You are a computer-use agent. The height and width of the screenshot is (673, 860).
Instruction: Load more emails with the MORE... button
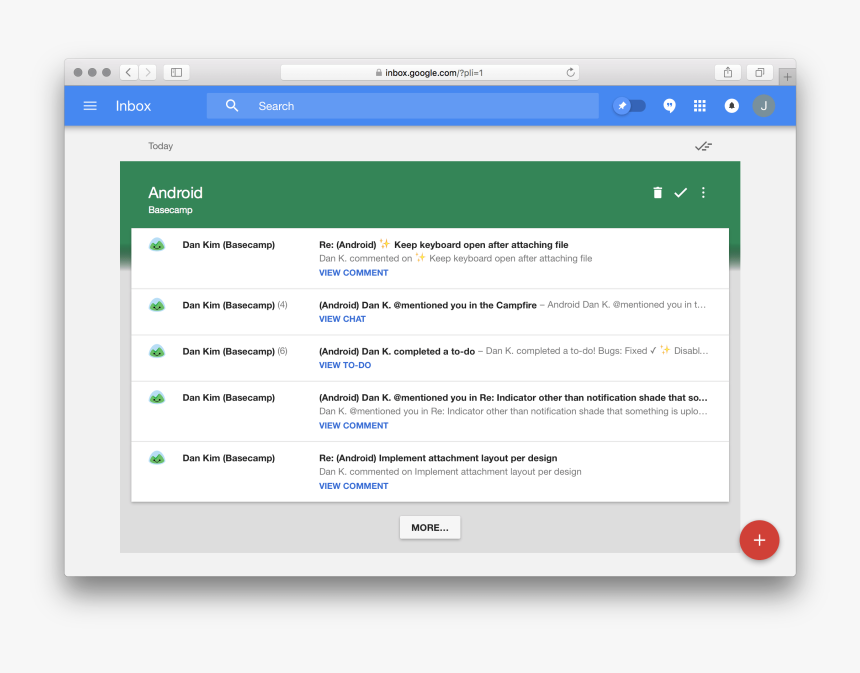pyautogui.click(x=430, y=527)
